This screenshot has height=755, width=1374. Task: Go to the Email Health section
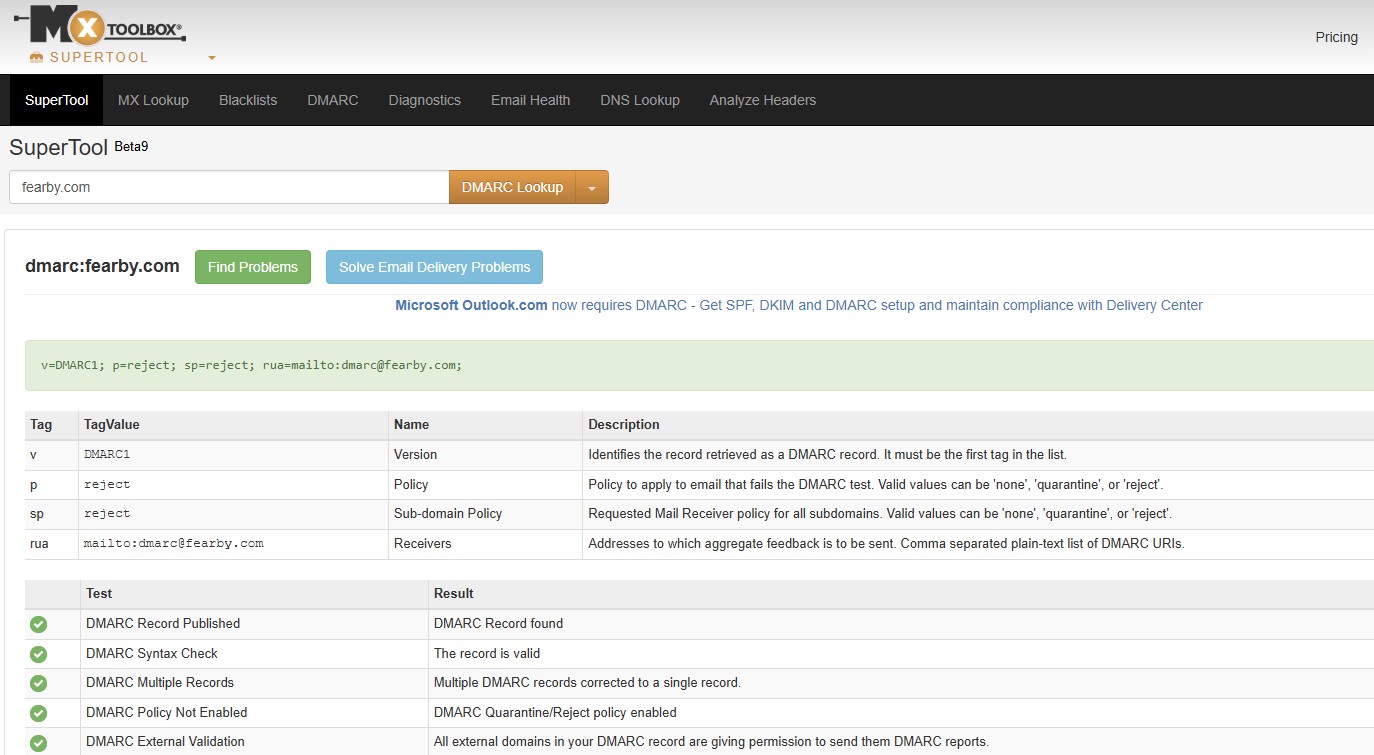coord(530,99)
